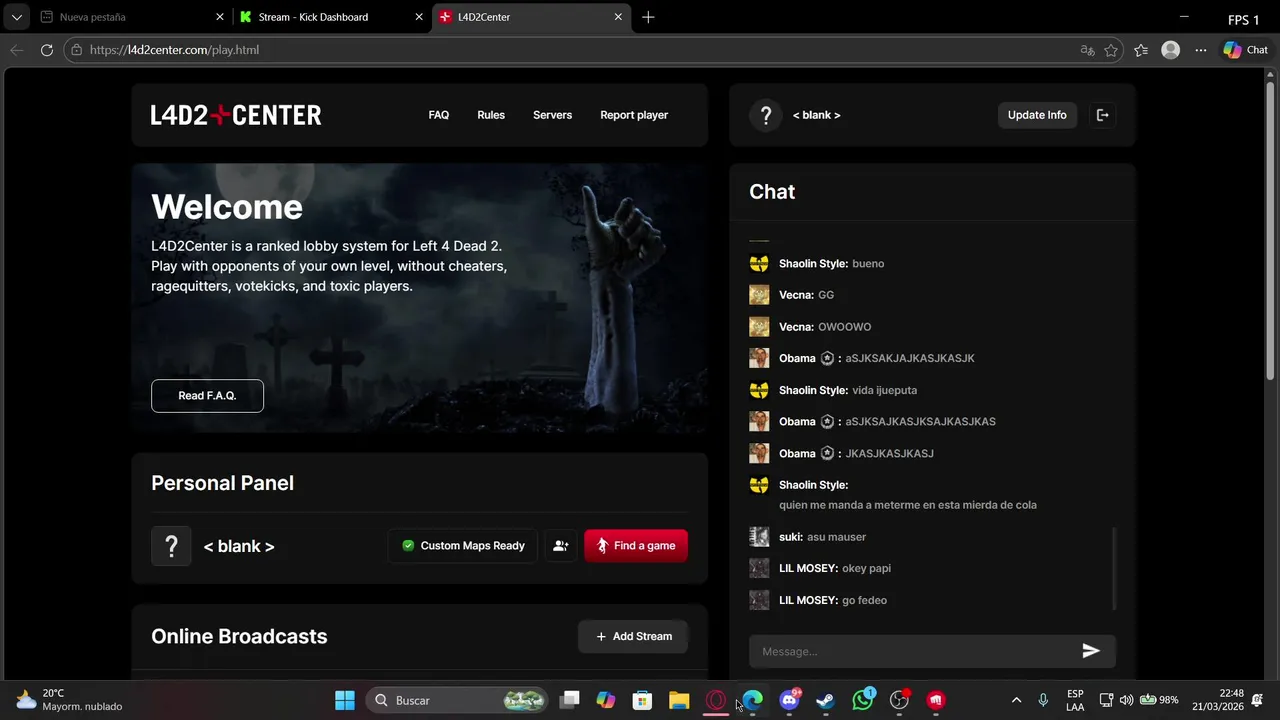Open the add friend icon in Personal Panel
The height and width of the screenshot is (720, 1280).
[x=561, y=546]
